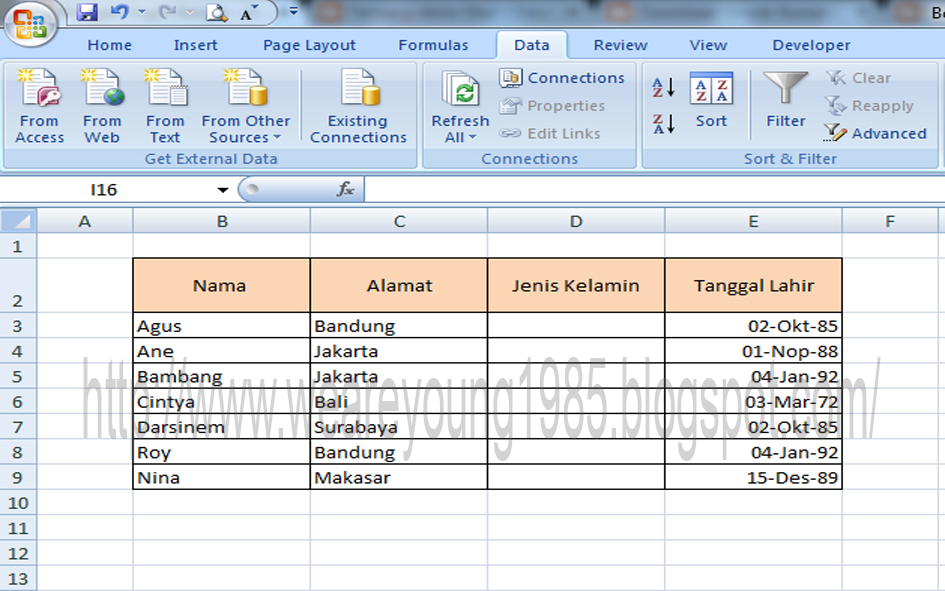Switch to the Formulas tab
The width and height of the screenshot is (945, 591).
(433, 44)
